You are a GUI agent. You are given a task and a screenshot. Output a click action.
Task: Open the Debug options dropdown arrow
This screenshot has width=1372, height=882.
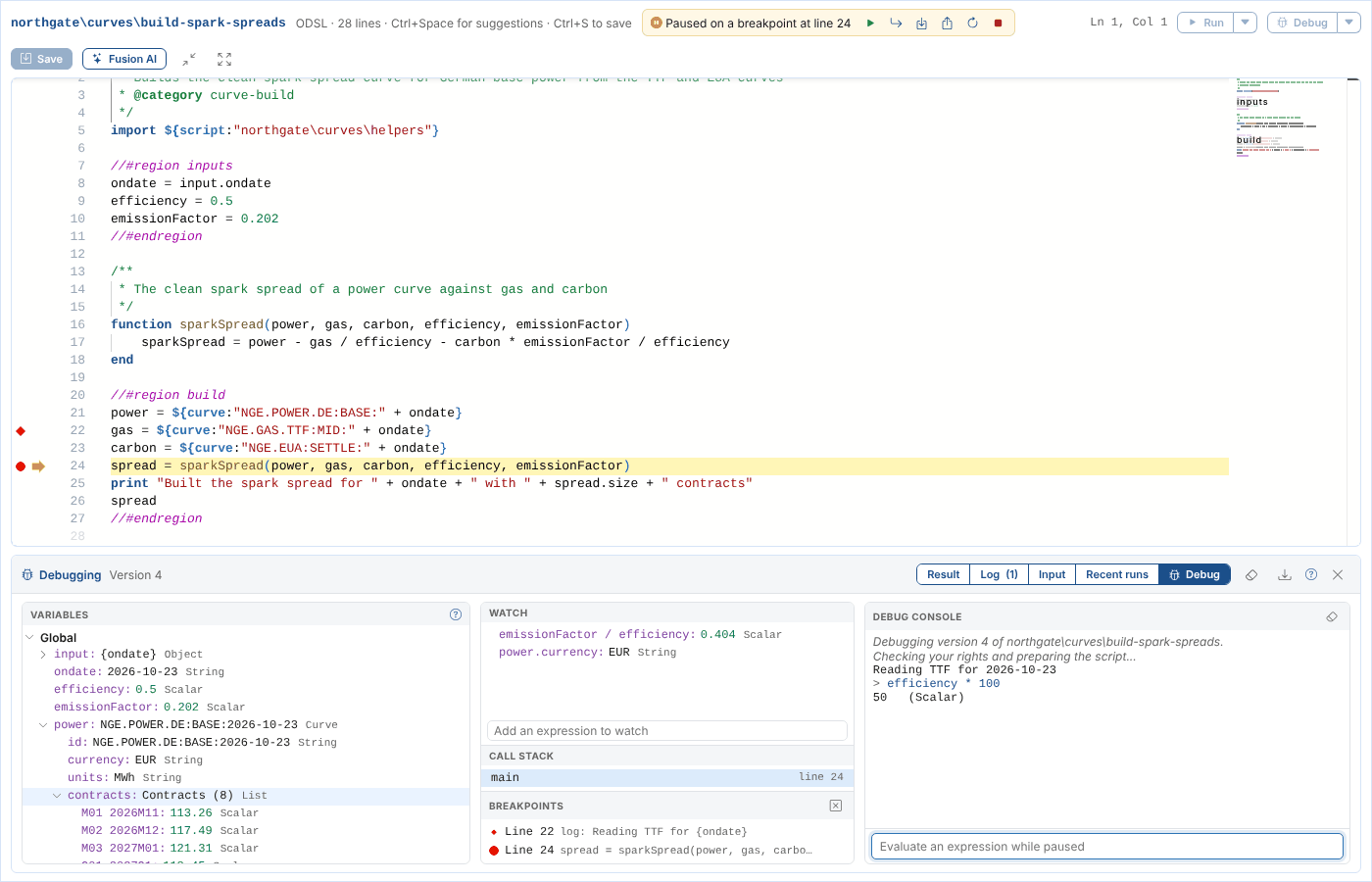point(1349,23)
